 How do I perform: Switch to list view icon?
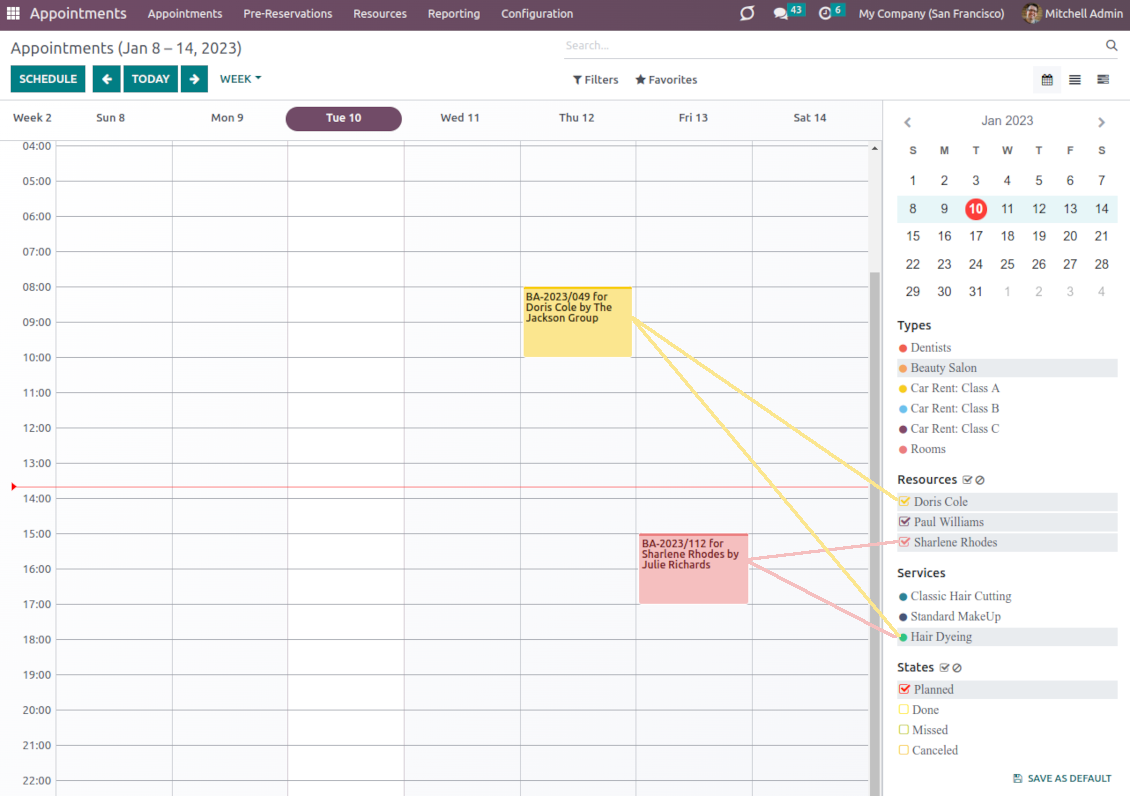tap(1075, 80)
